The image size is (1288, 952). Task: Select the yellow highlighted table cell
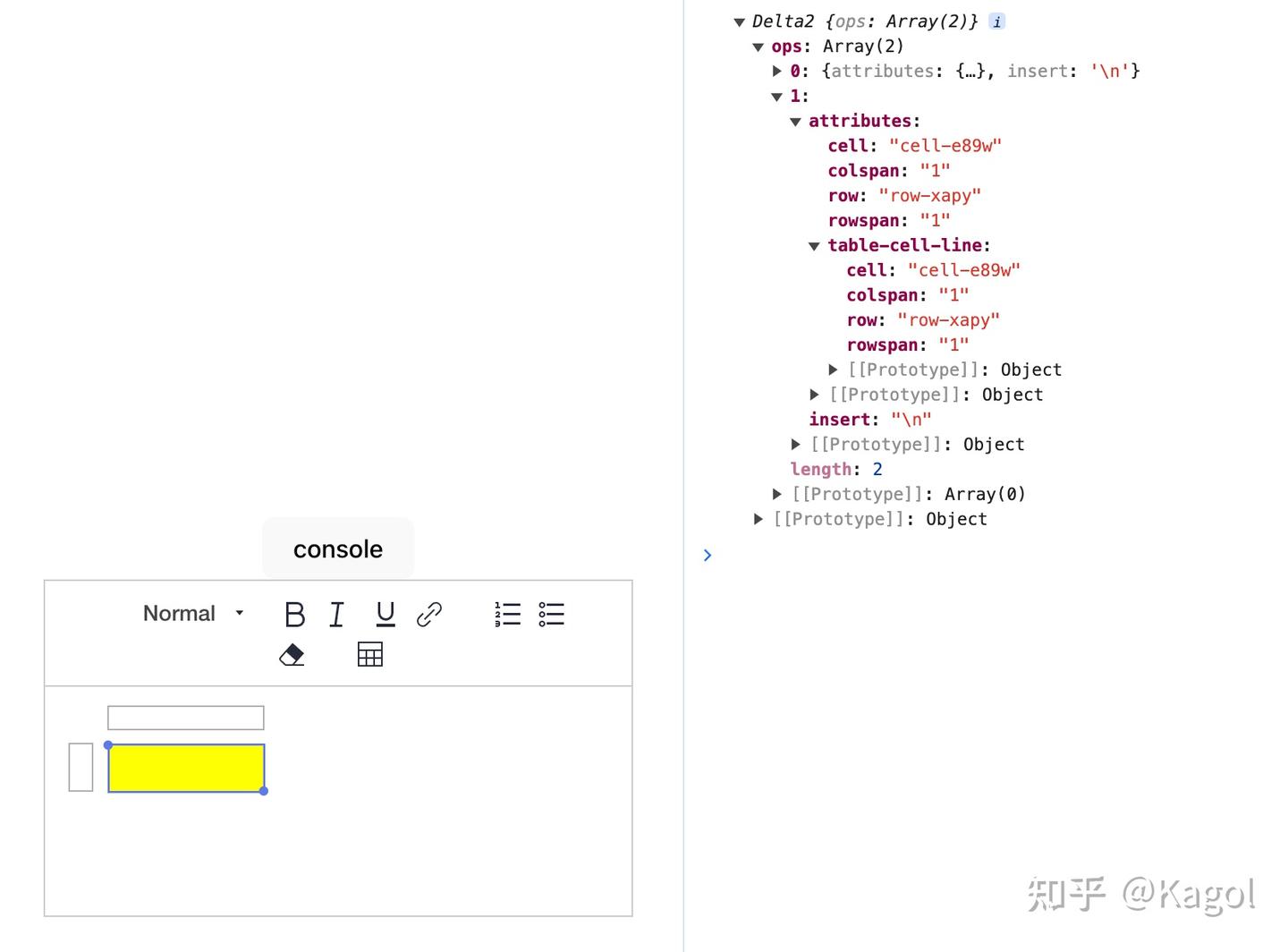186,768
